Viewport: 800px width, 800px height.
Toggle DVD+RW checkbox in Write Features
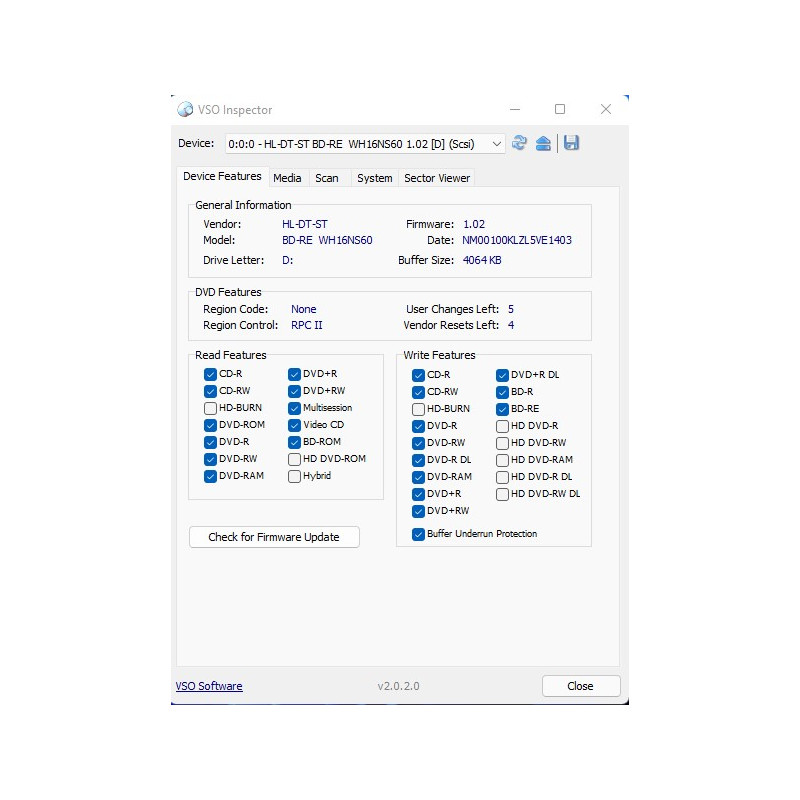tap(418, 511)
